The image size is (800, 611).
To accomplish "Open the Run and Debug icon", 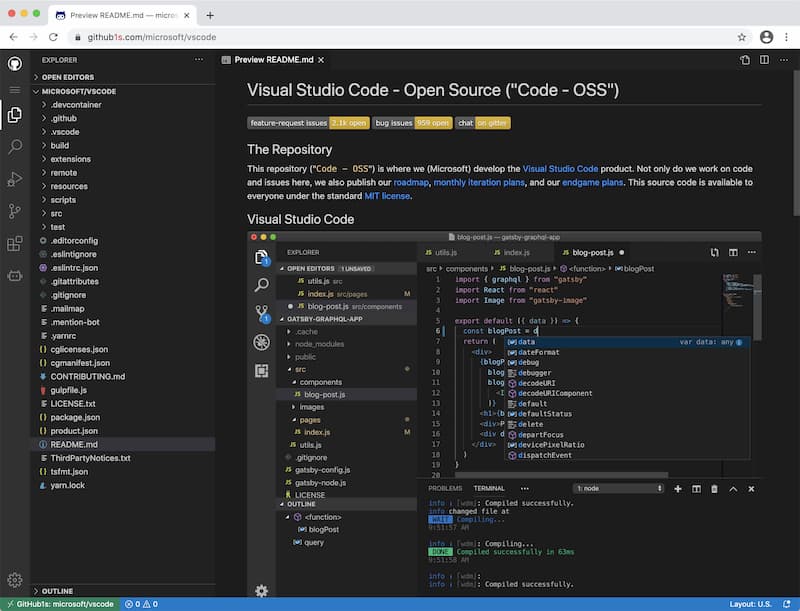I will 15,179.
